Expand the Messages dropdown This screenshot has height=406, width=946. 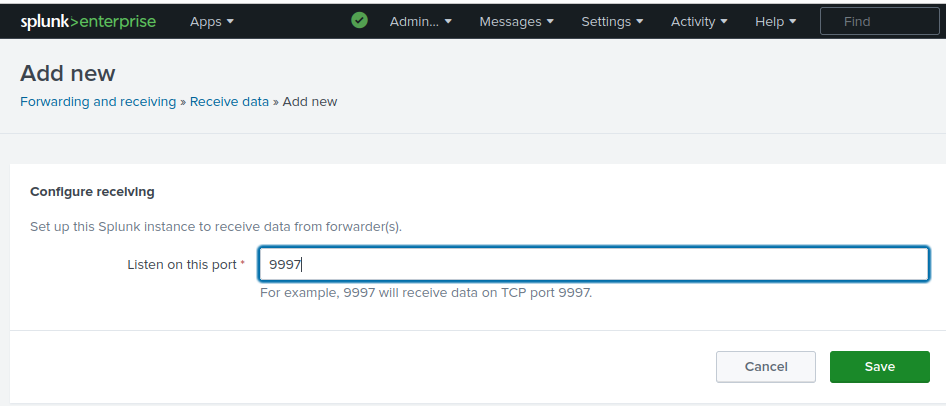coord(517,21)
